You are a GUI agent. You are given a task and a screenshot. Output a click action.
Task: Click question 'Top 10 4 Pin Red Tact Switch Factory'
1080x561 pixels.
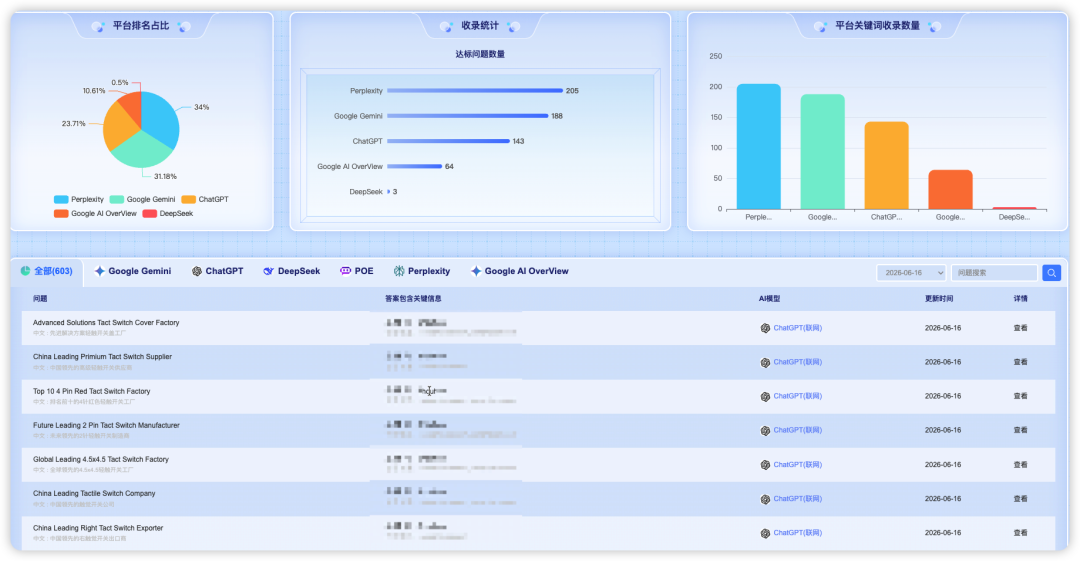point(92,391)
